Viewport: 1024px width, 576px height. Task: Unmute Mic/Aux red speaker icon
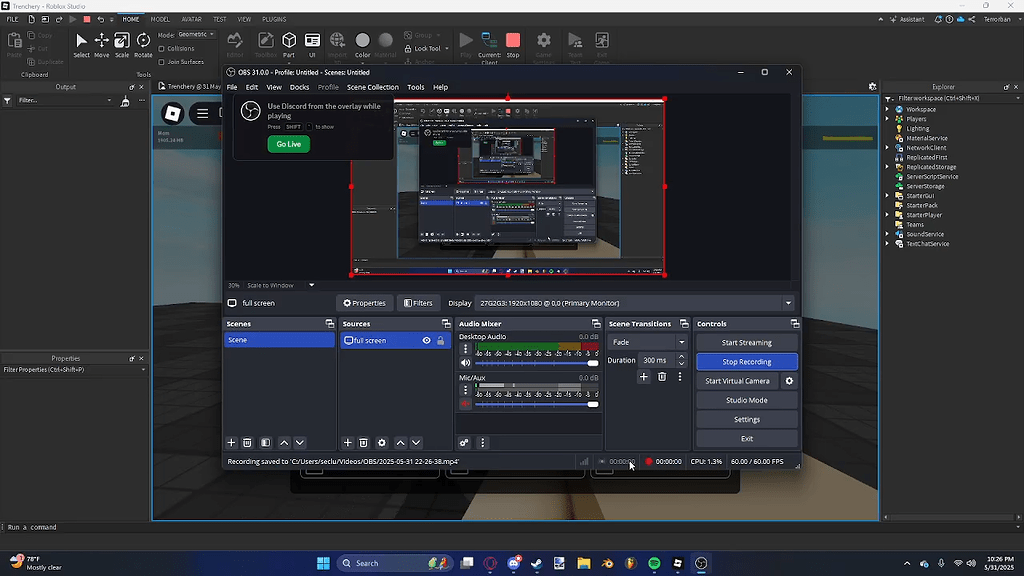(x=466, y=404)
